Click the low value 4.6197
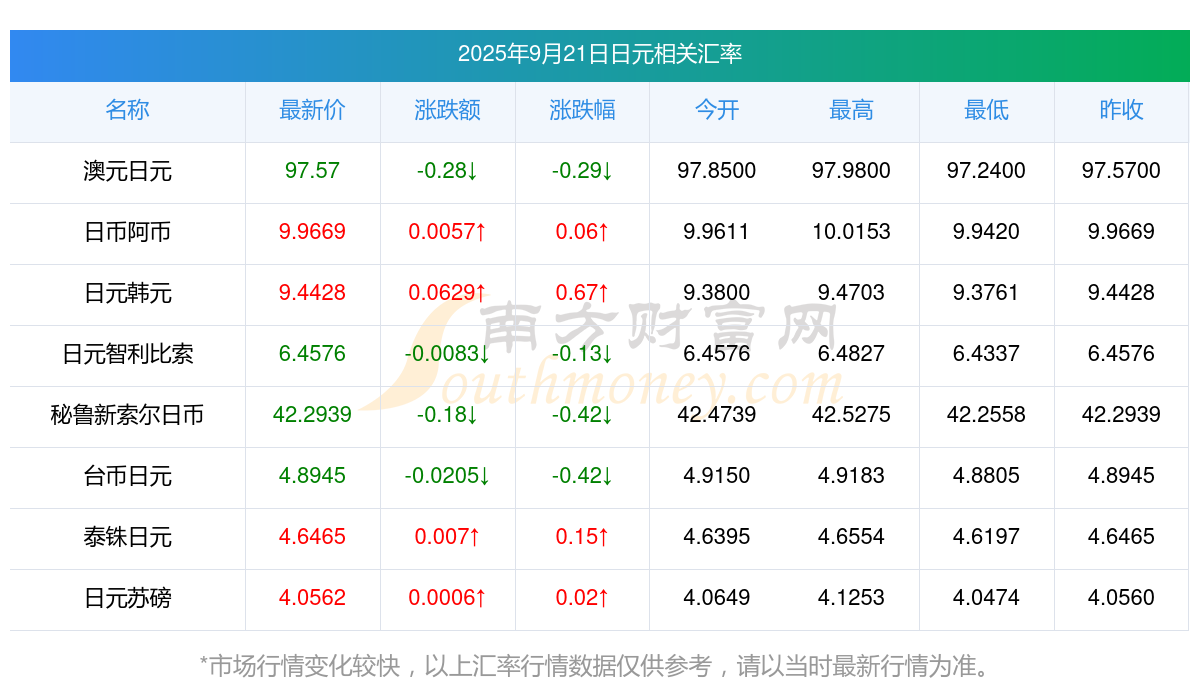The width and height of the screenshot is (1200, 698). click(987, 537)
